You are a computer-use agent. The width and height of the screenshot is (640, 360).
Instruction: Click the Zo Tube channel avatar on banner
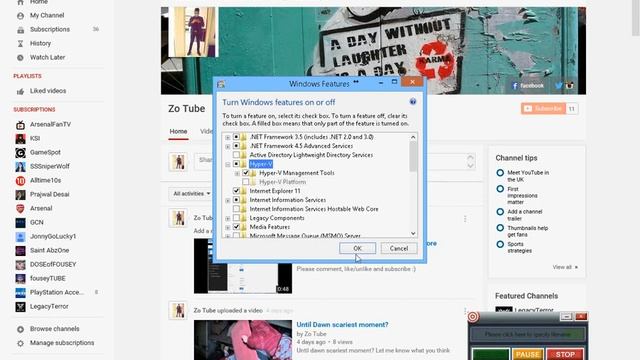tap(193, 32)
